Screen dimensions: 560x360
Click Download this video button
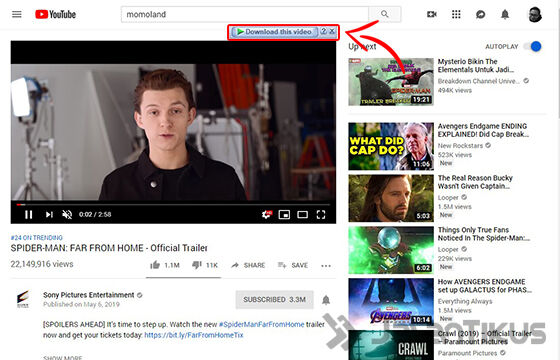pyautogui.click(x=274, y=32)
